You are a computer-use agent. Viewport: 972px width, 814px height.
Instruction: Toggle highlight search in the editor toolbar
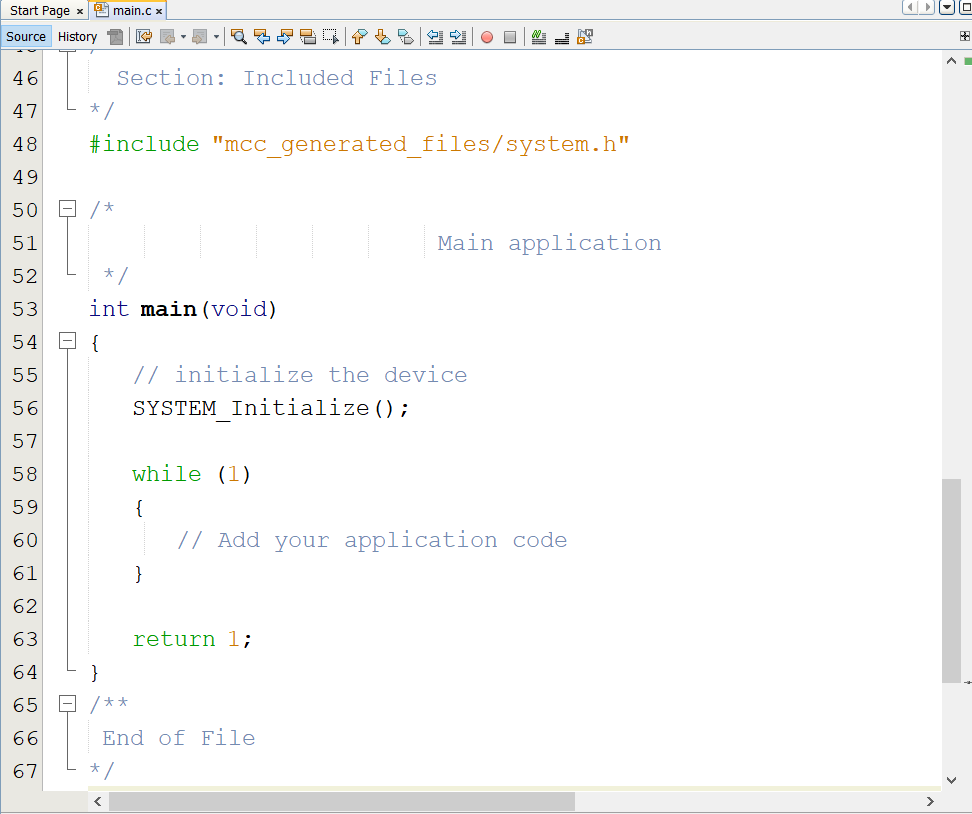pyautogui.click(x=308, y=37)
